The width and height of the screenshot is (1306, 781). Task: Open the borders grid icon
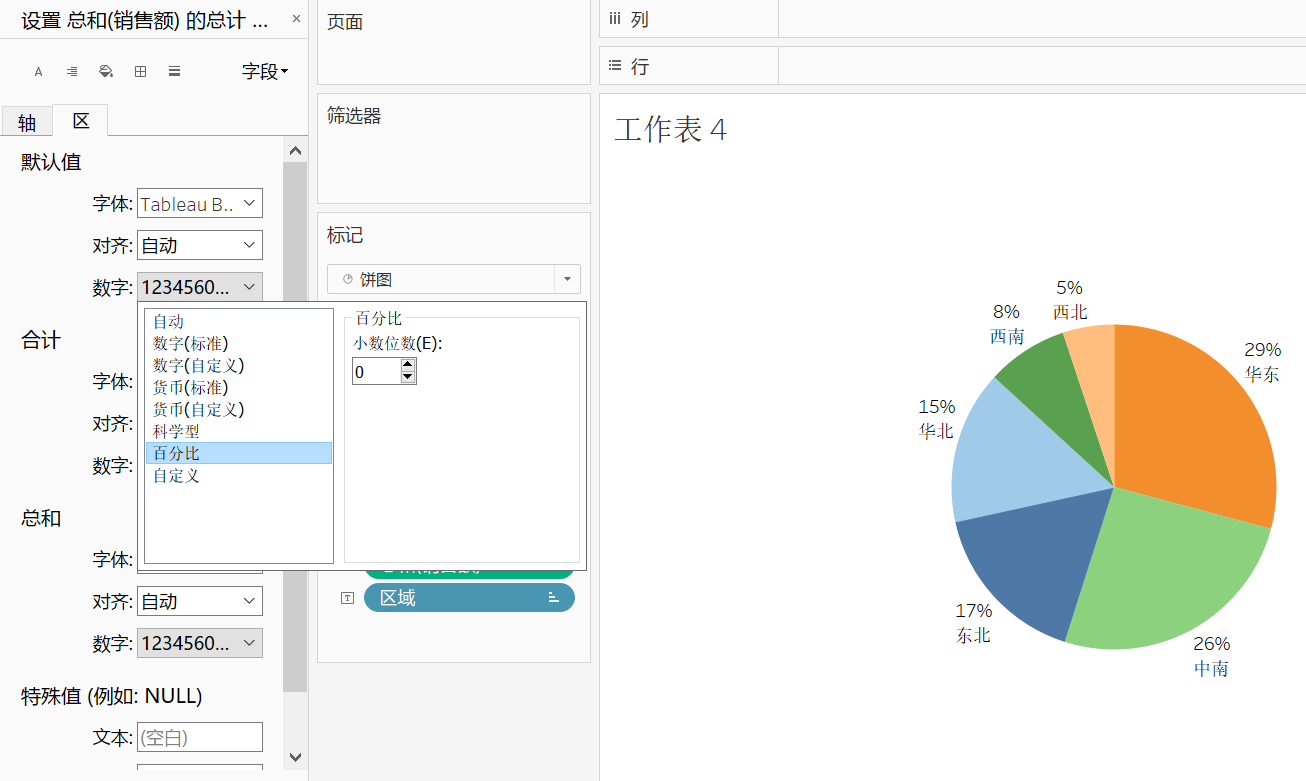[x=140, y=72]
